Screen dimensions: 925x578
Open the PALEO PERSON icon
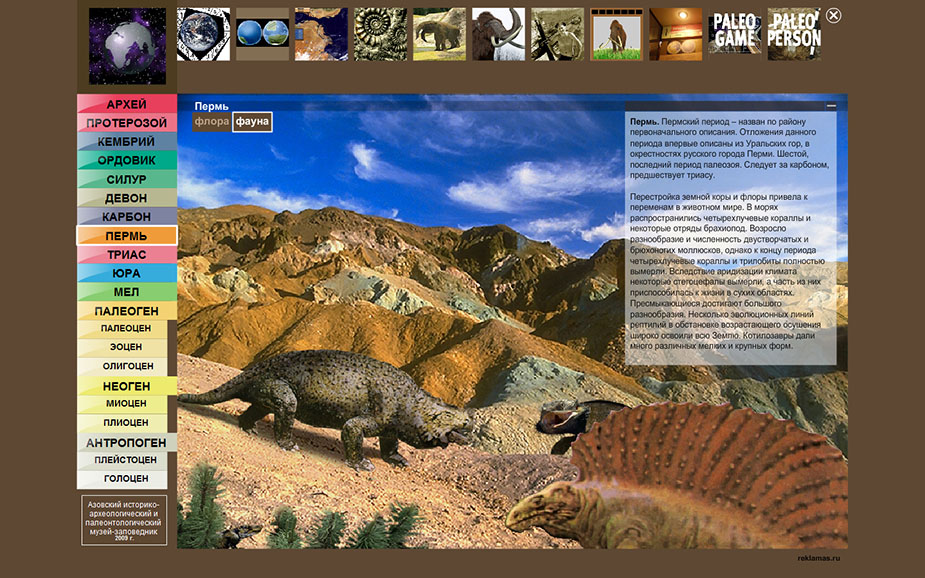coord(794,35)
